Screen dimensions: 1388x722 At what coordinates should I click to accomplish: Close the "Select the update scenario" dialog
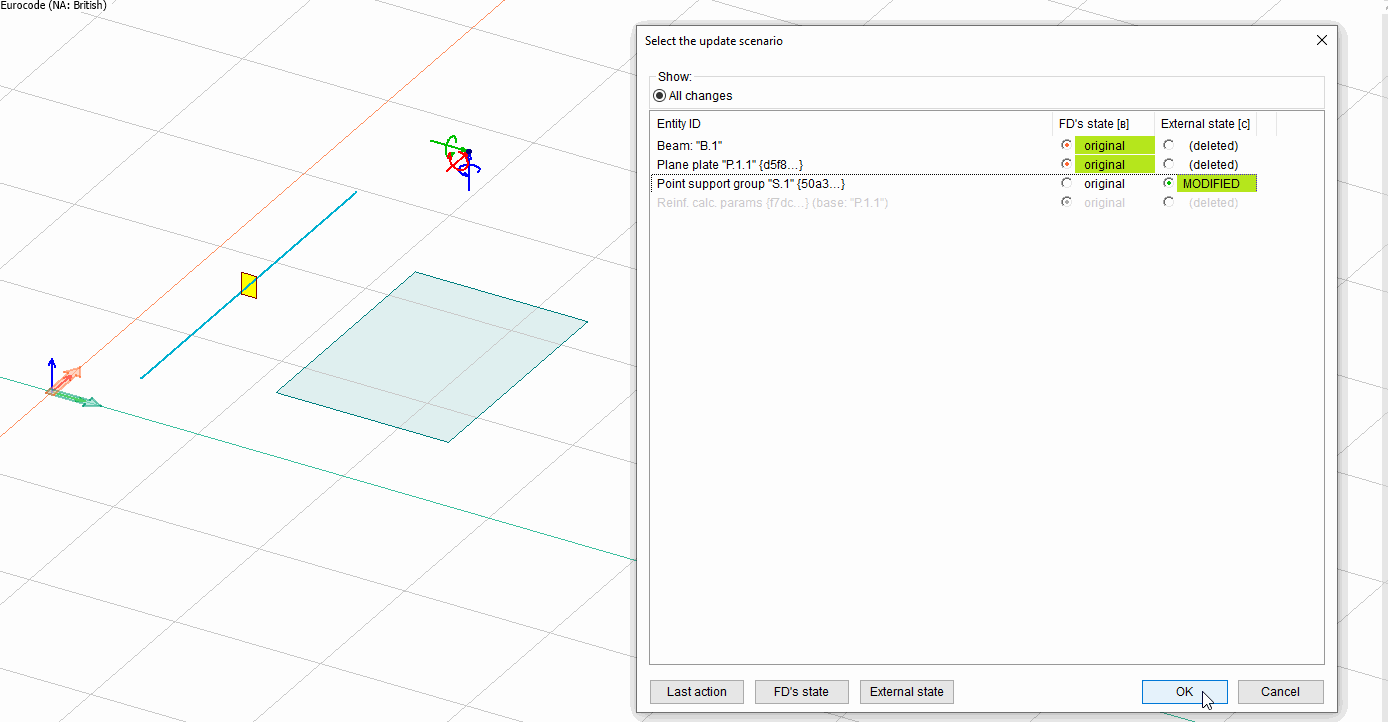(x=1322, y=40)
